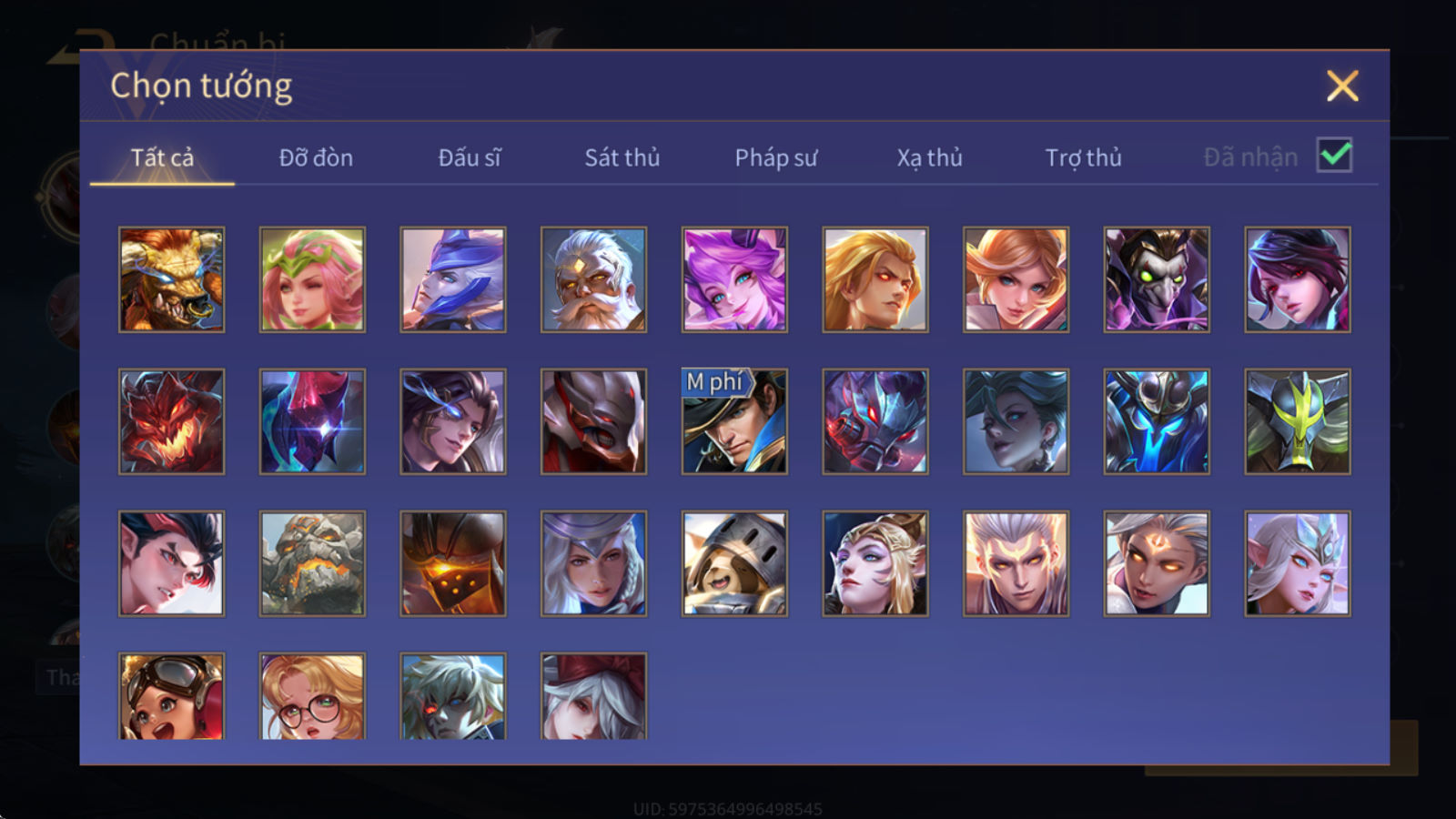Choose the purple-haired girl hero thumbnail
The image size is (1456, 819).
pos(734,279)
